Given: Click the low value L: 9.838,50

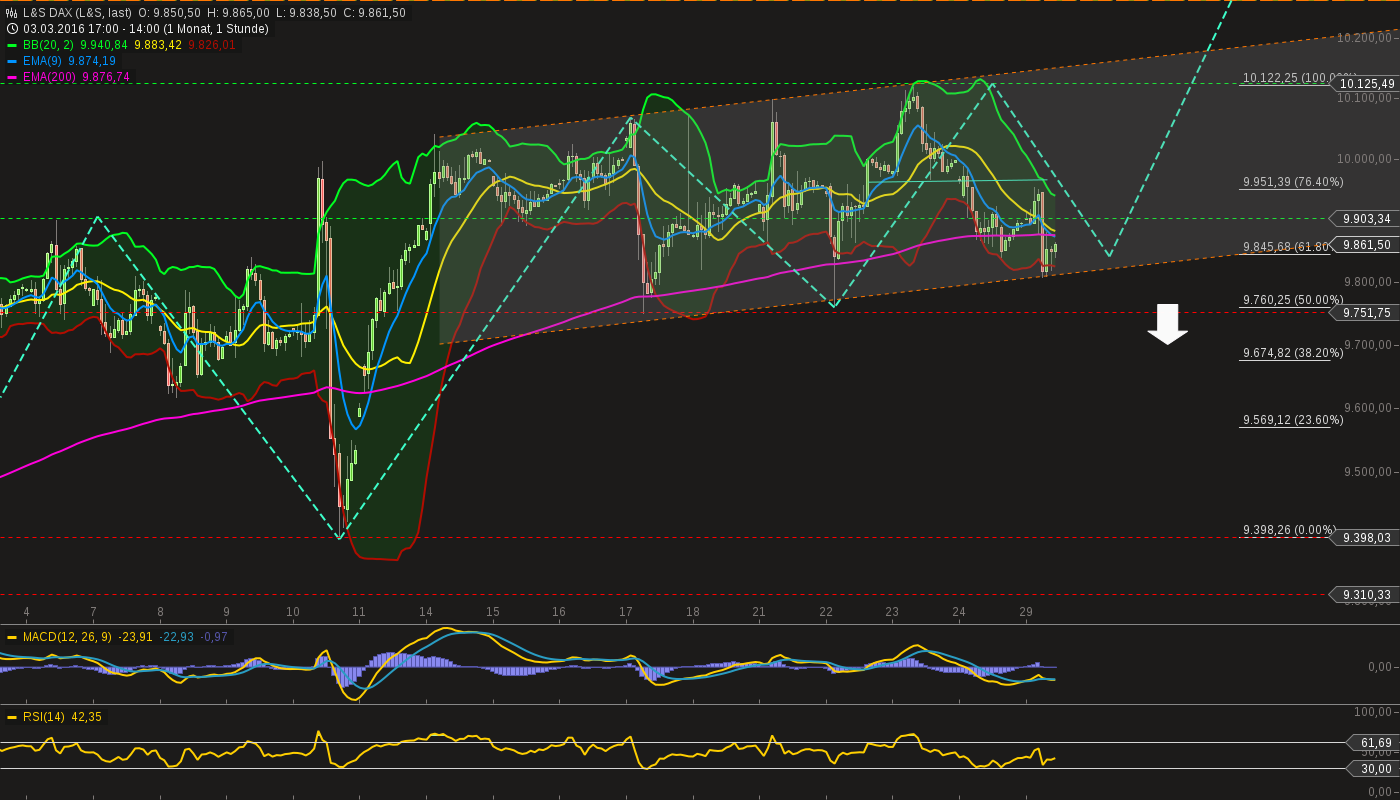Looking at the screenshot, I should (306, 13).
